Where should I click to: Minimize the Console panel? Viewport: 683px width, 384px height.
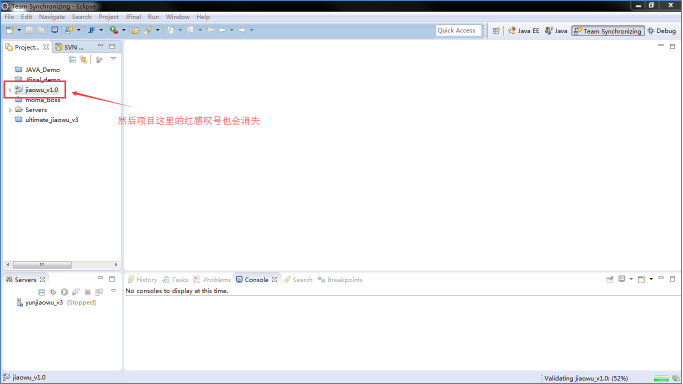661,278
